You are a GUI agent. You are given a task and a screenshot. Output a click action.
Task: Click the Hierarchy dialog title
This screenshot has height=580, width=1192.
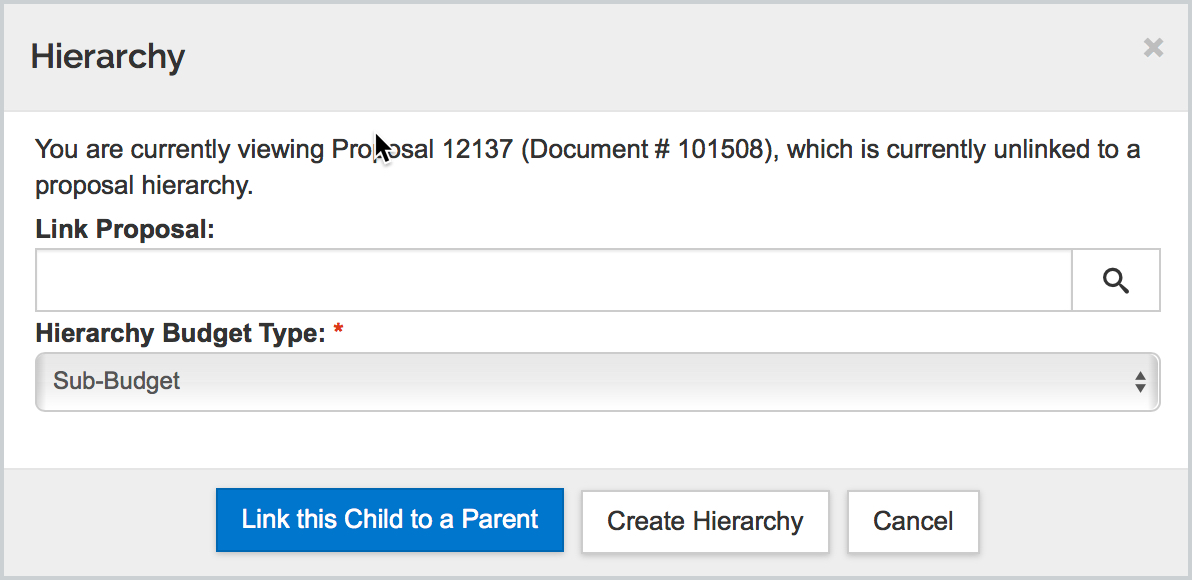tap(108, 56)
